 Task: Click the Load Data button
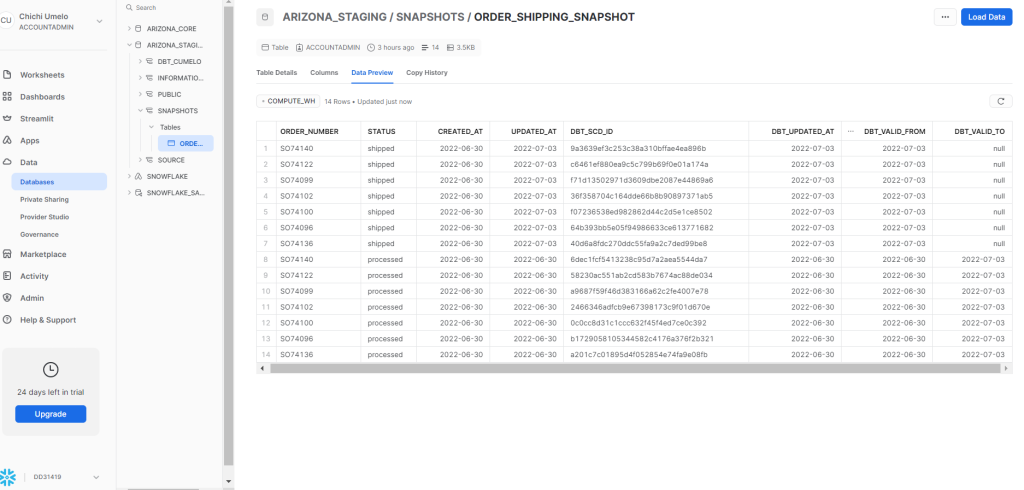point(986,17)
